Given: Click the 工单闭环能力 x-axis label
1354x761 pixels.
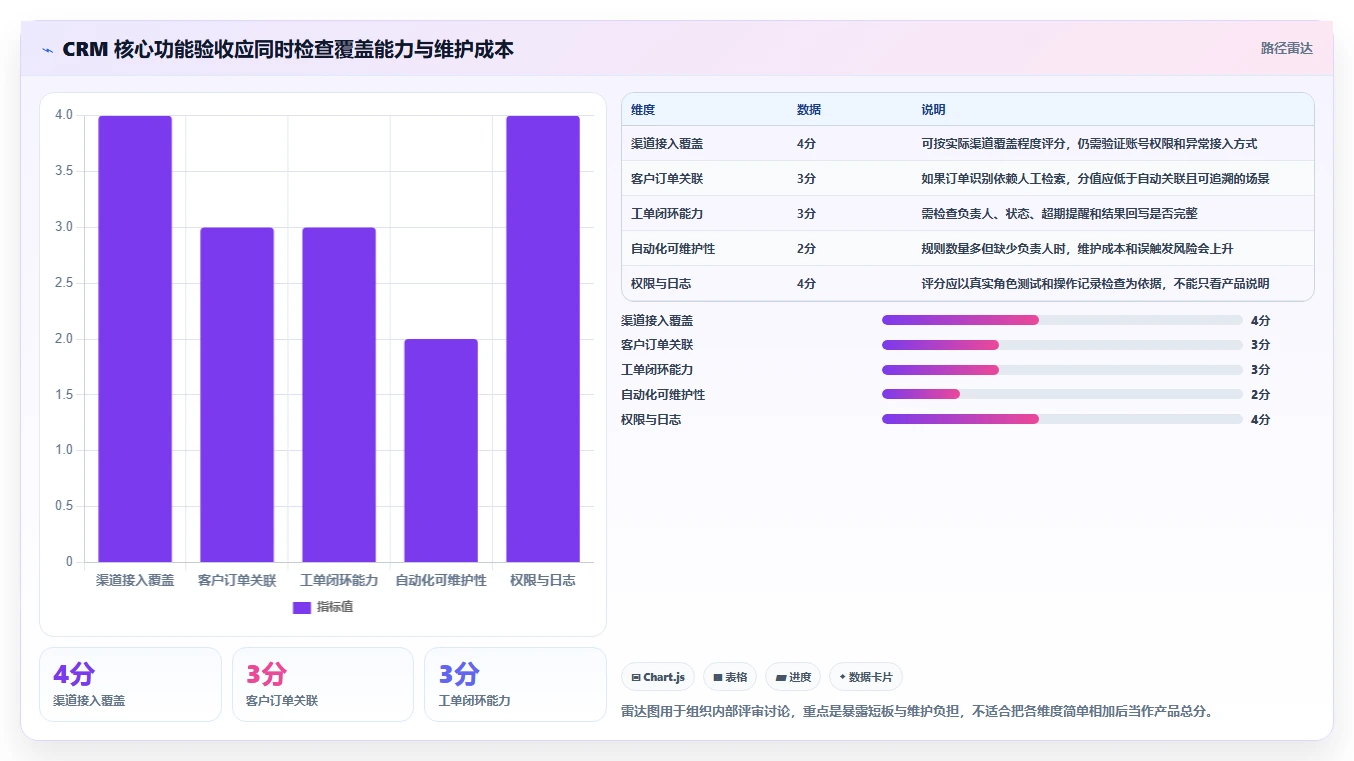Looking at the screenshot, I should [x=339, y=580].
